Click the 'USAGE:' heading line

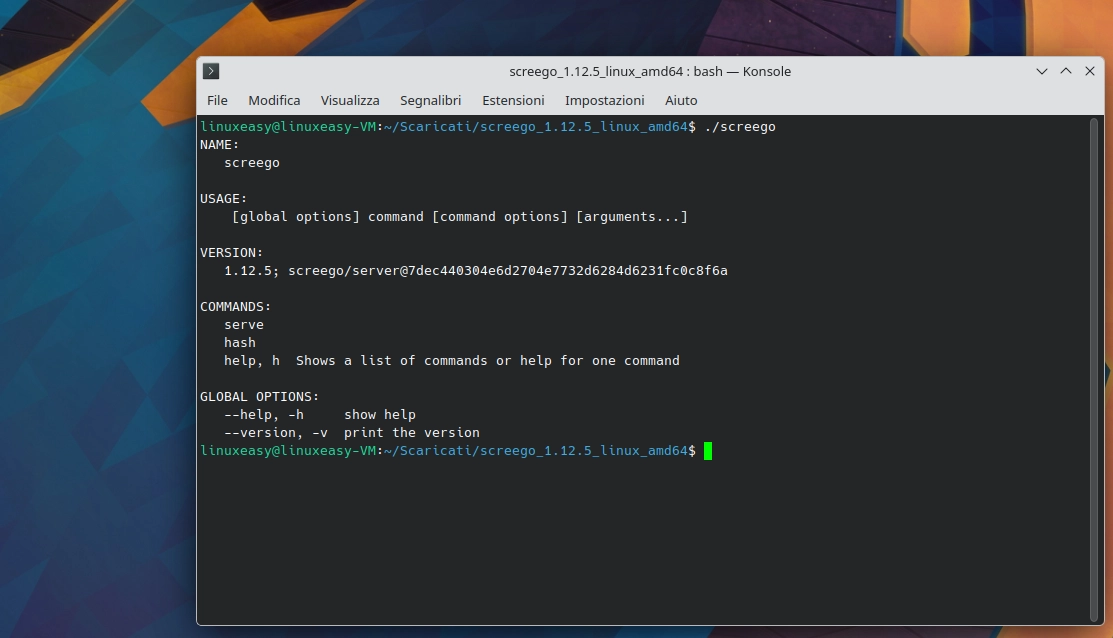[224, 199]
